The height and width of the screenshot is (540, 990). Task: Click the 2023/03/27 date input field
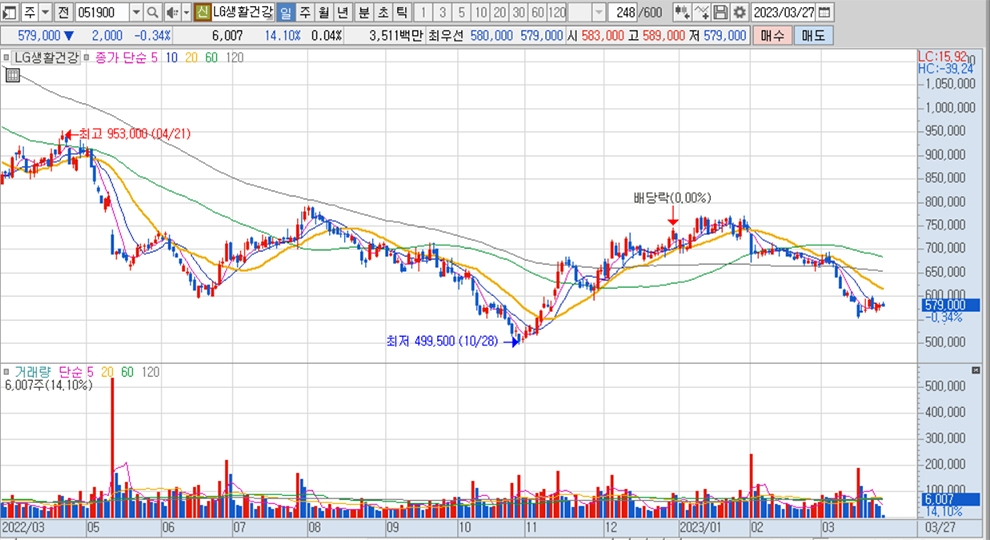click(x=784, y=11)
